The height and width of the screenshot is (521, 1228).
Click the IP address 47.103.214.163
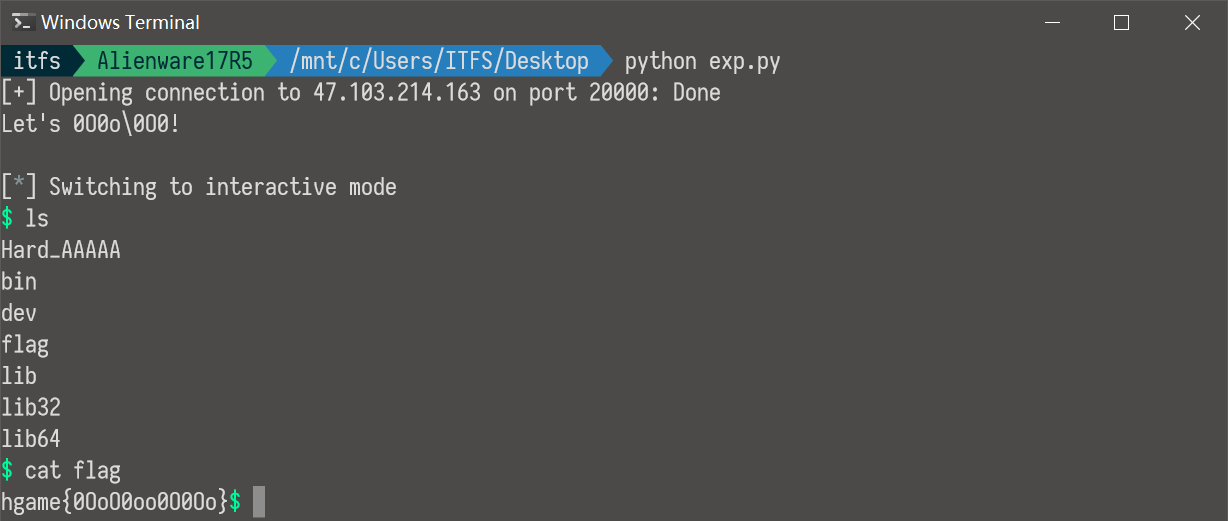point(397,93)
